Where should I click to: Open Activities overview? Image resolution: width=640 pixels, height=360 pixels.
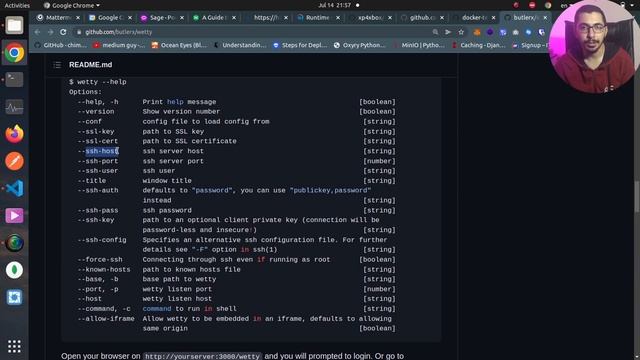[x=17, y=5]
